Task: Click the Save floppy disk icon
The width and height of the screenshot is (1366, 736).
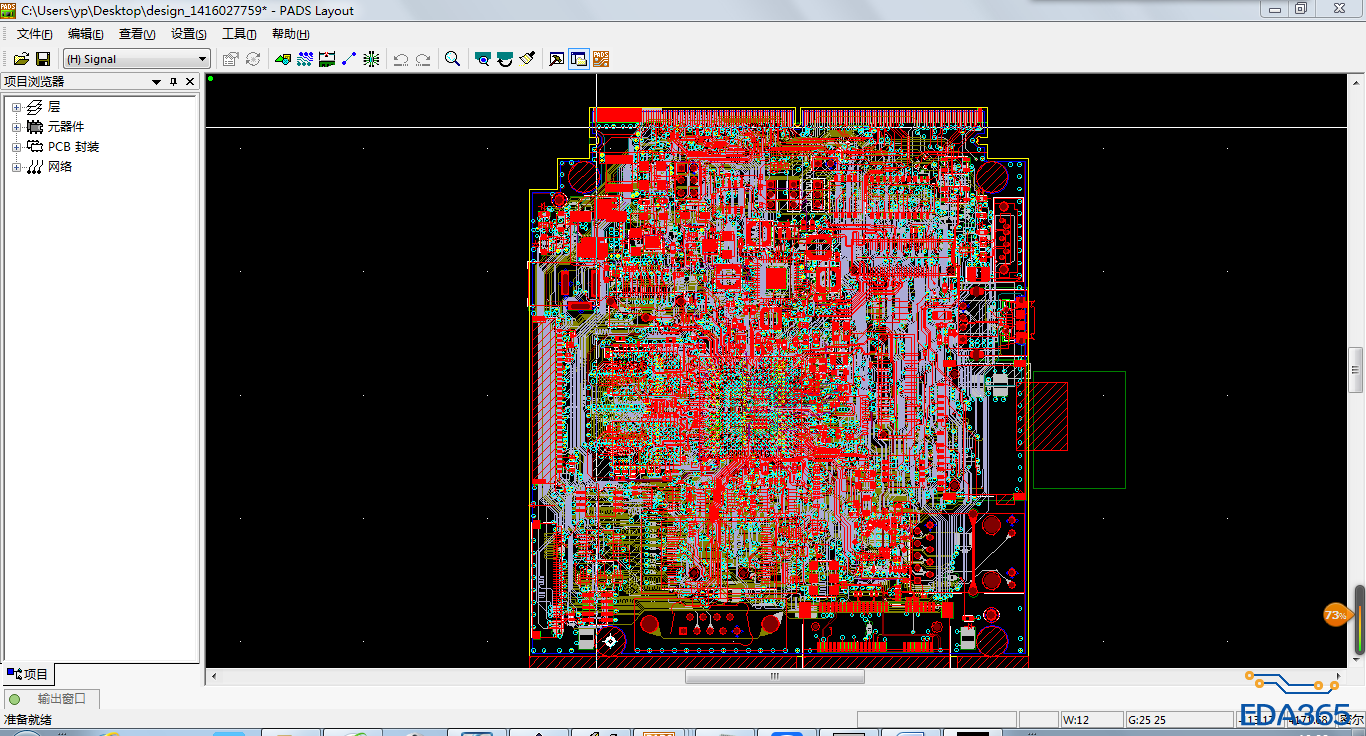Action: point(43,59)
